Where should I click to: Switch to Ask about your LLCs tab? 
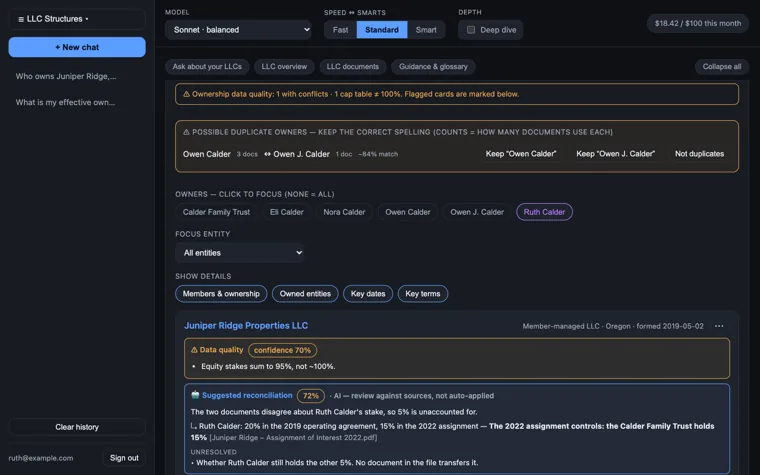pos(207,66)
